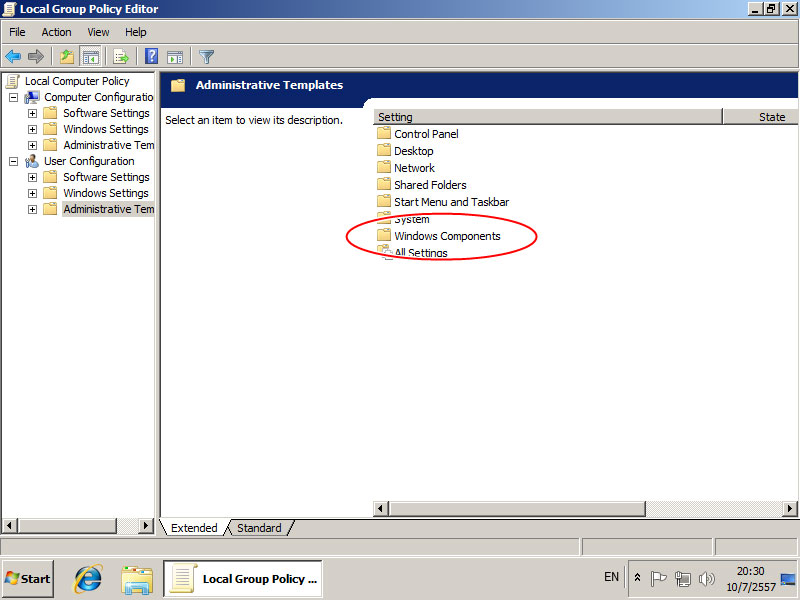
Task: Click tree pane scroll-right arrow
Action: tap(145, 525)
